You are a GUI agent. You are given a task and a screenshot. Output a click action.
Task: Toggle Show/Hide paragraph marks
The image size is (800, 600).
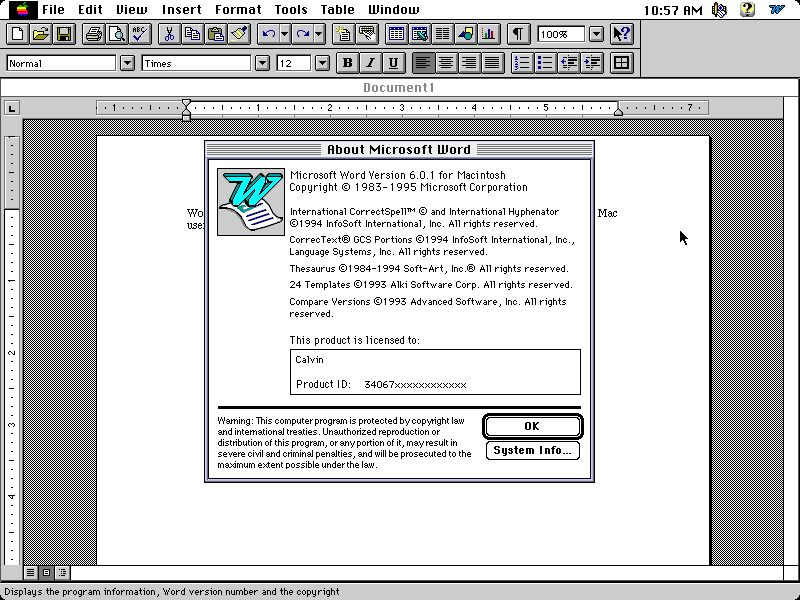coord(518,34)
